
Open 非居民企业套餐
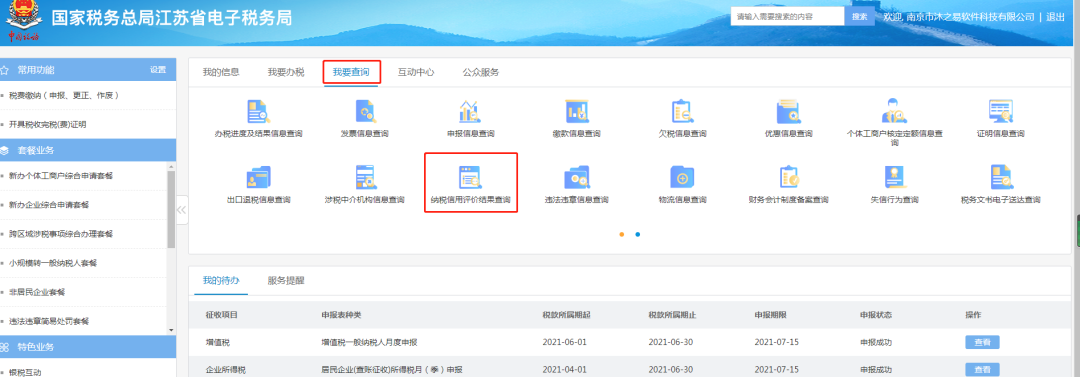[x=37, y=292]
